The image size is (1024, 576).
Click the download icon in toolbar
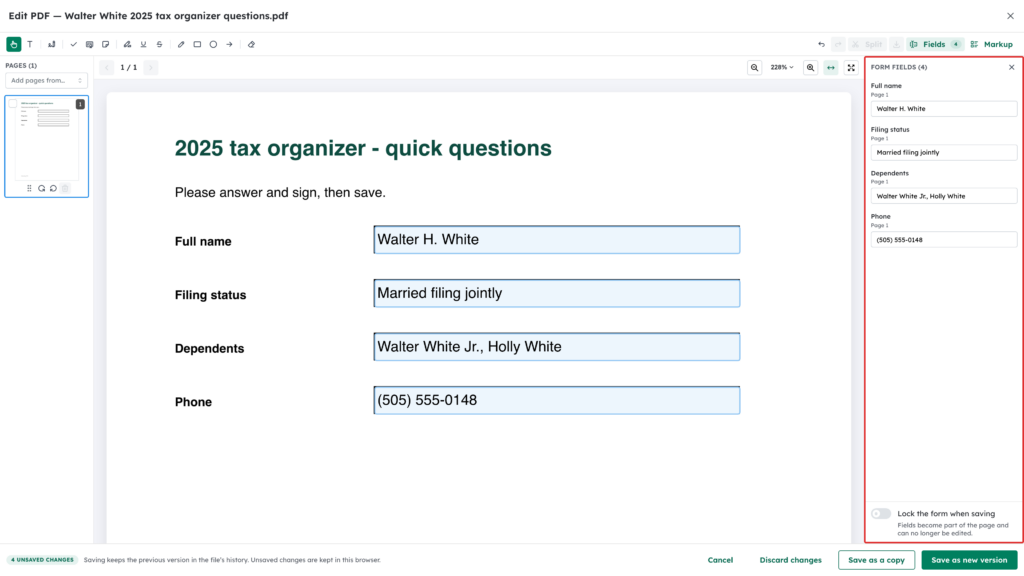tap(896, 44)
